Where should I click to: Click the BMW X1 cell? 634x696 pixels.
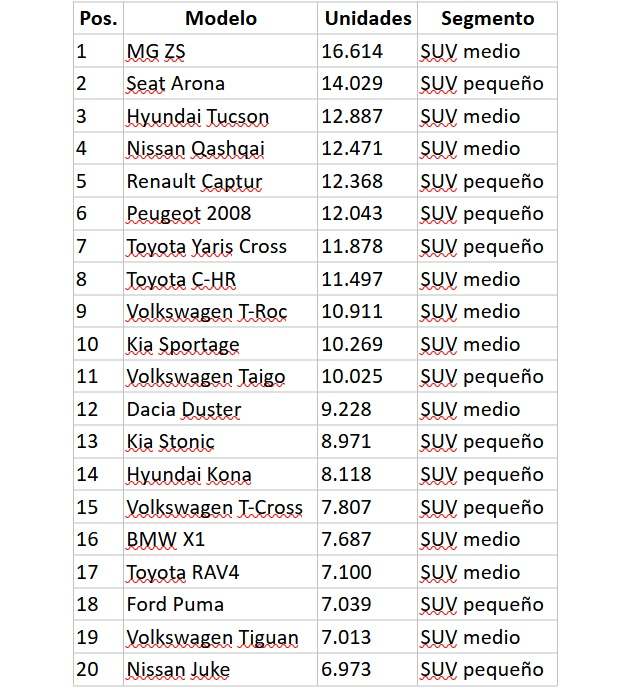[x=221, y=539]
